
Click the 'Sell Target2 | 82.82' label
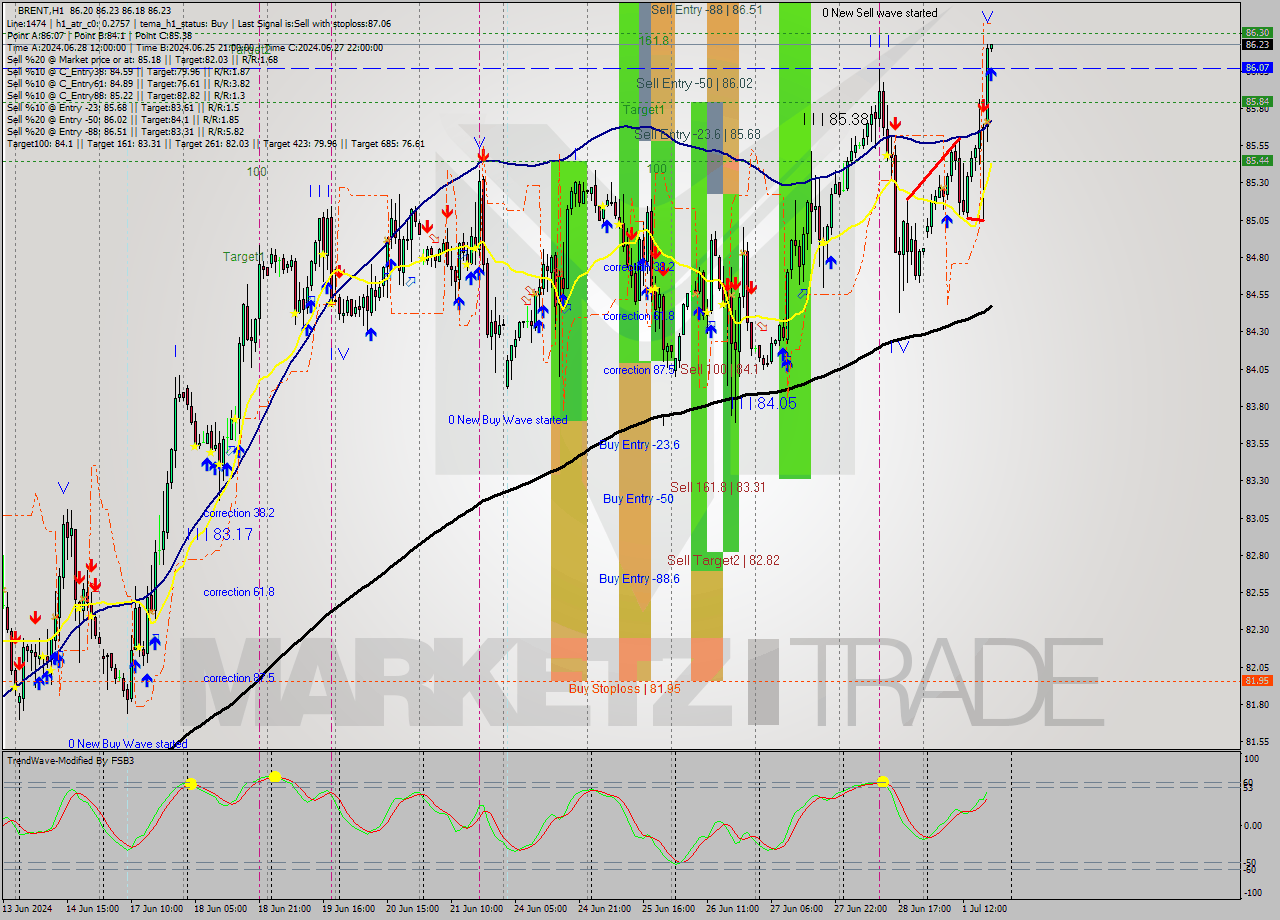coord(723,561)
